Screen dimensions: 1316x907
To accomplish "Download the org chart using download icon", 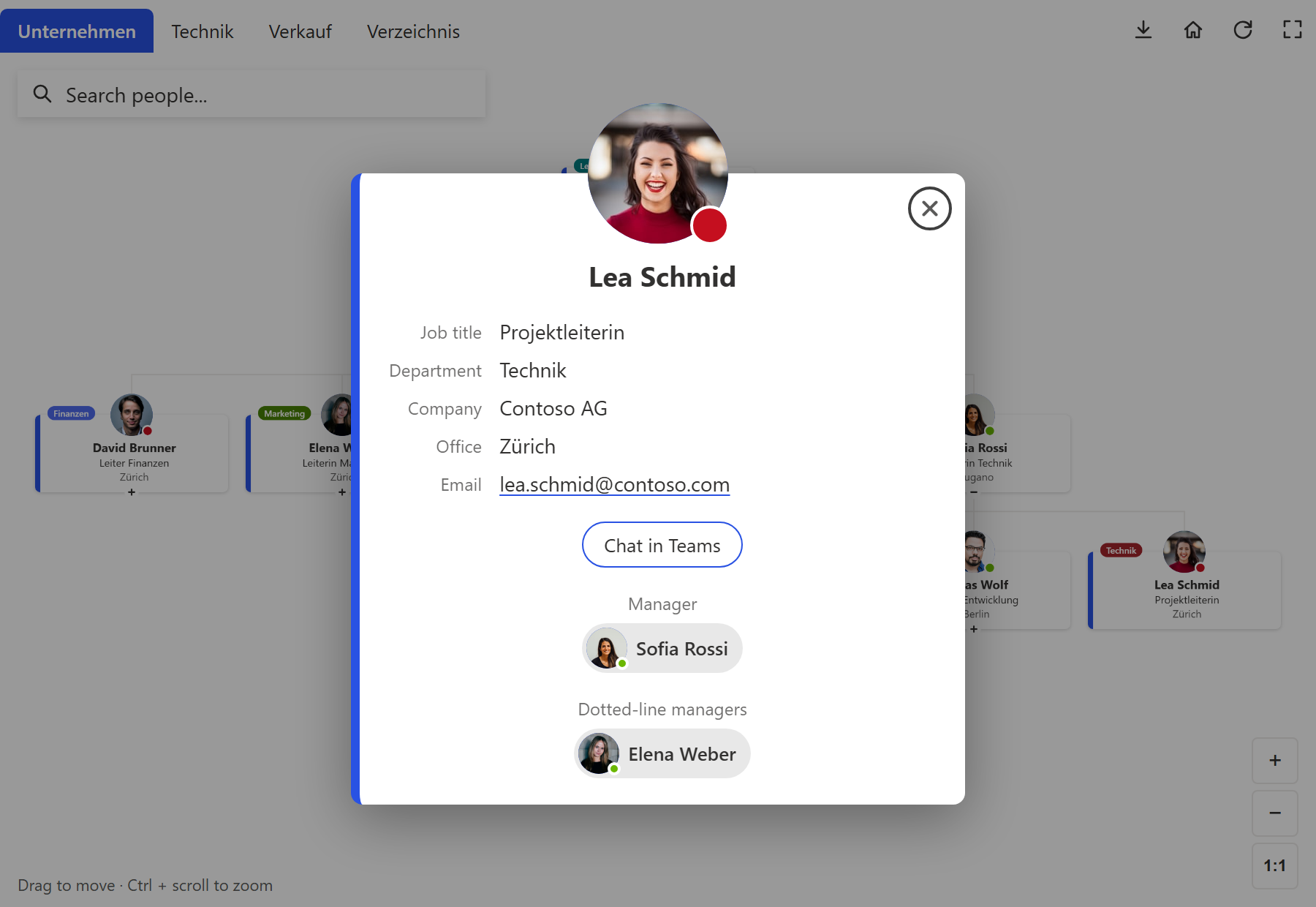I will (1143, 30).
